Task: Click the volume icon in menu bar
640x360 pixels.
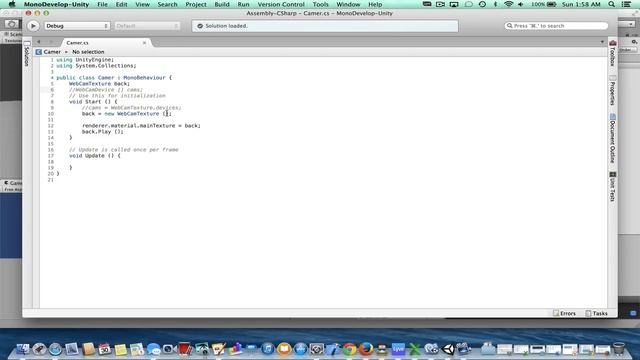Action: point(520,4)
